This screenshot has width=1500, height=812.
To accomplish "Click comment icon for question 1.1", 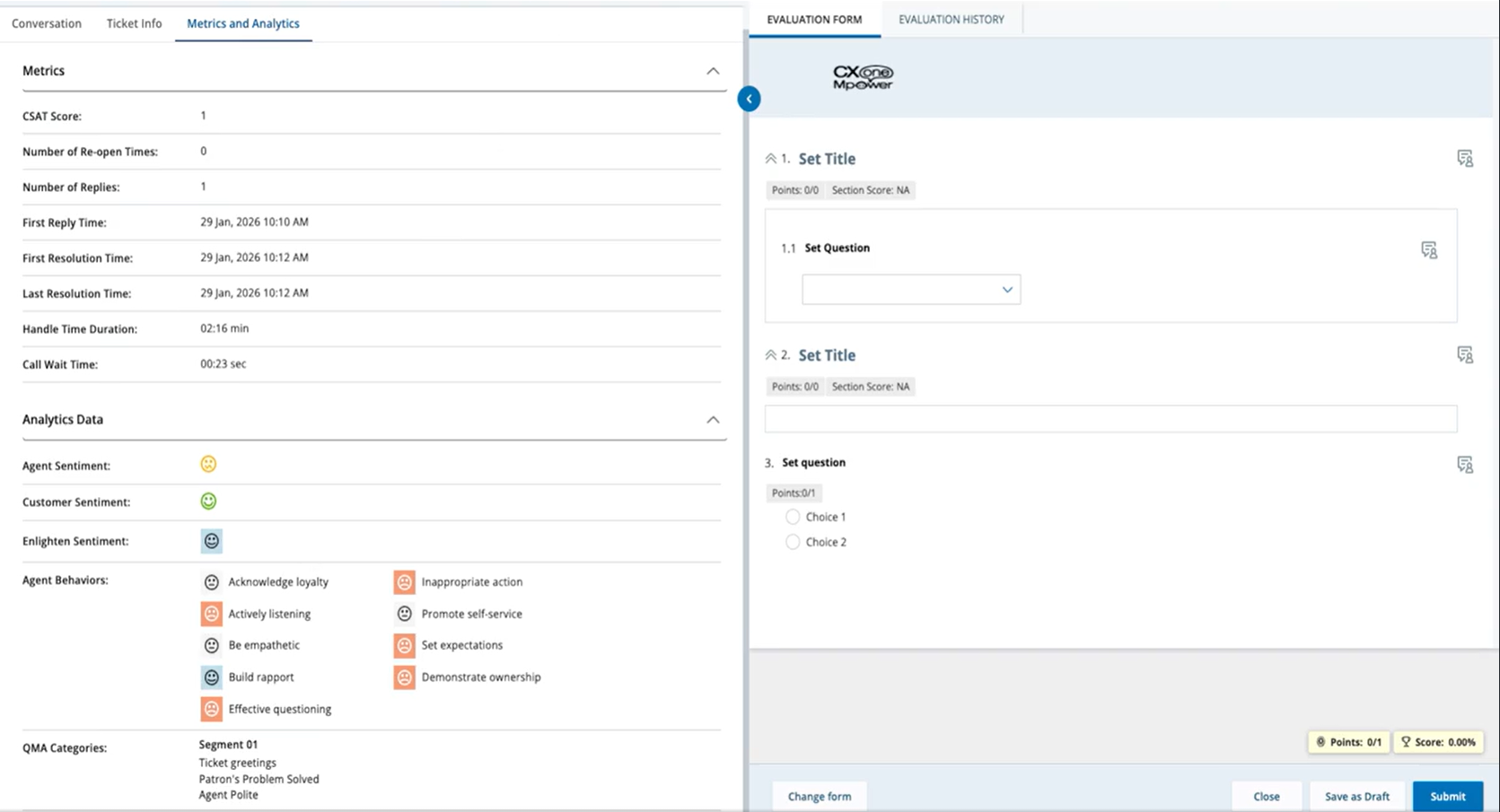I will (x=1428, y=249).
